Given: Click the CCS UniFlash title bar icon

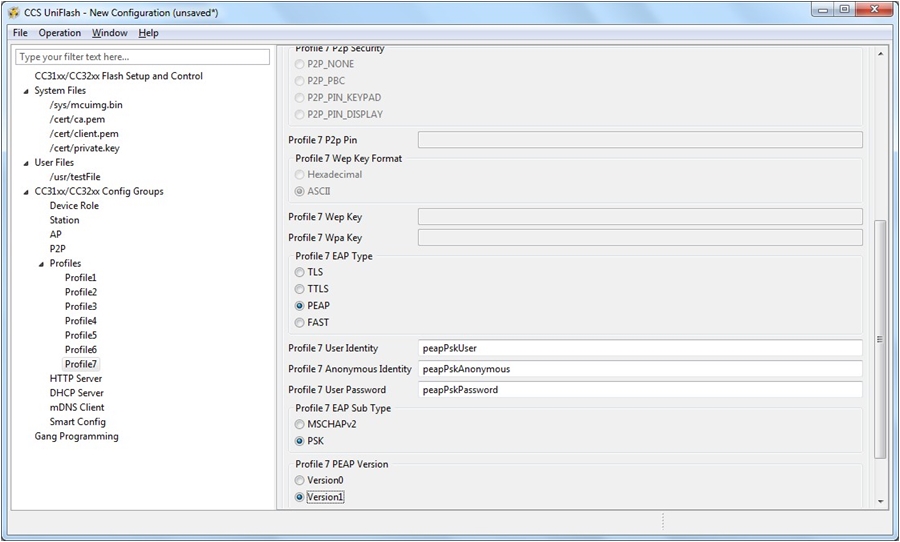Looking at the screenshot, I should (14, 12).
